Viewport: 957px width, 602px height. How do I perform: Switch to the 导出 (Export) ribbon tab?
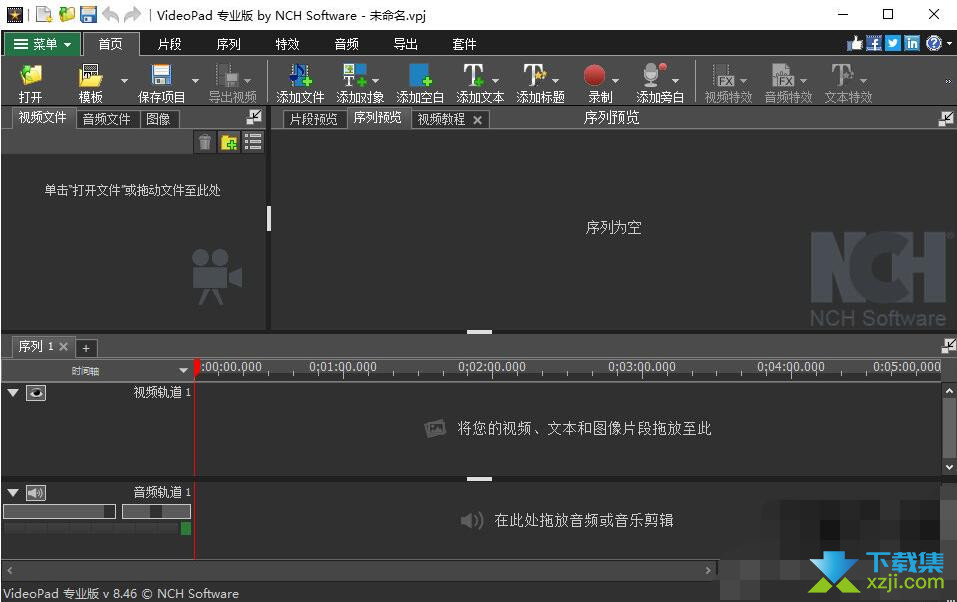point(405,44)
